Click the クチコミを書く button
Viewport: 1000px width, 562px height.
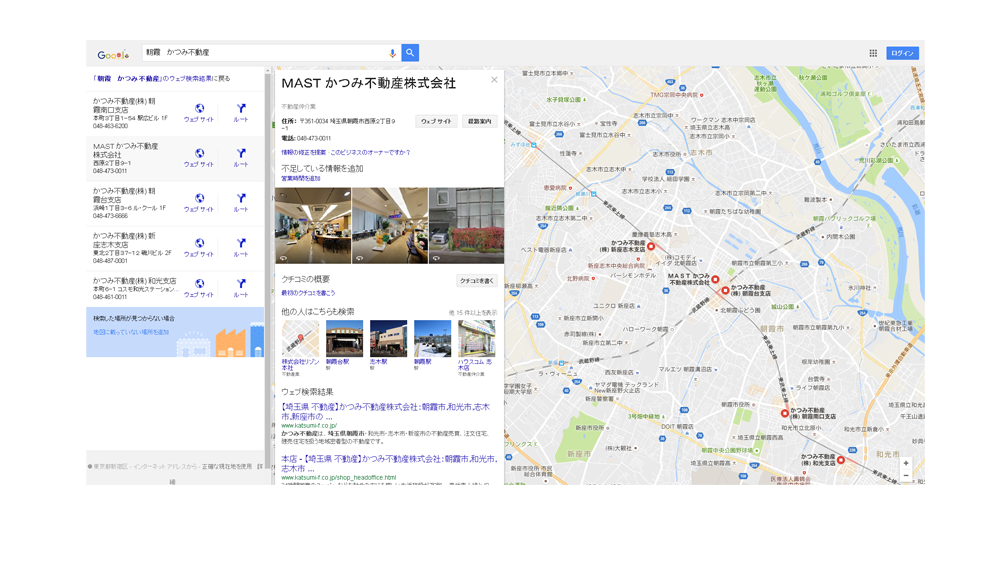pyautogui.click(x=476, y=281)
